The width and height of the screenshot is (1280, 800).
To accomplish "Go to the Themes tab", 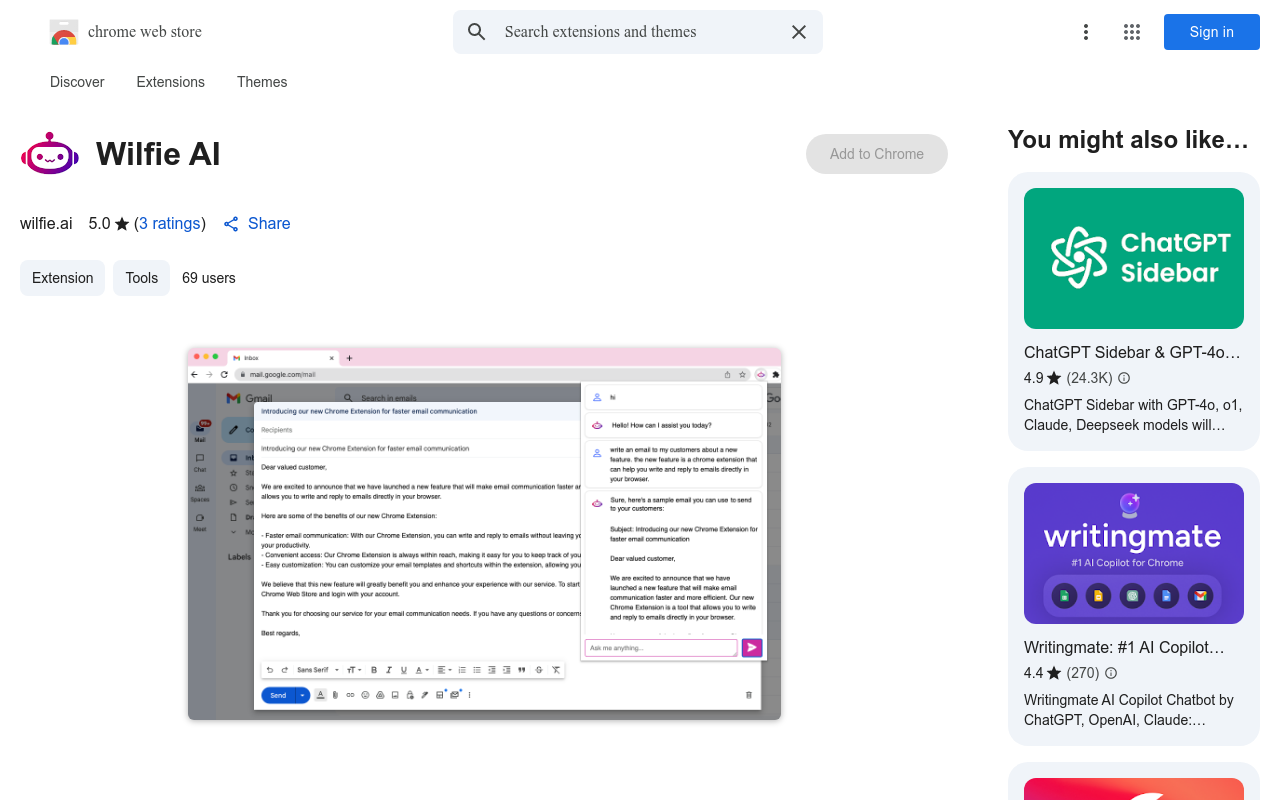I will coord(262,82).
